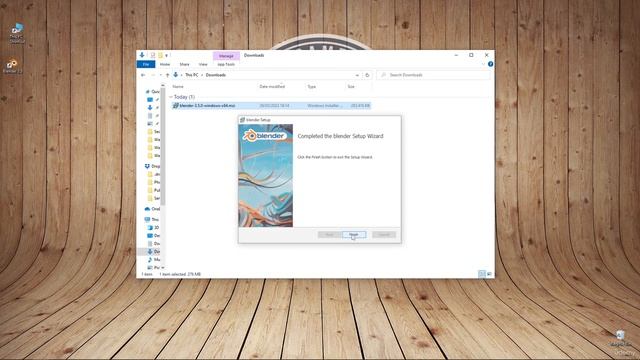Image resolution: width=640 pixels, height=360 pixels.
Task: Click the New folder quick access icon
Action: (x=160, y=55)
